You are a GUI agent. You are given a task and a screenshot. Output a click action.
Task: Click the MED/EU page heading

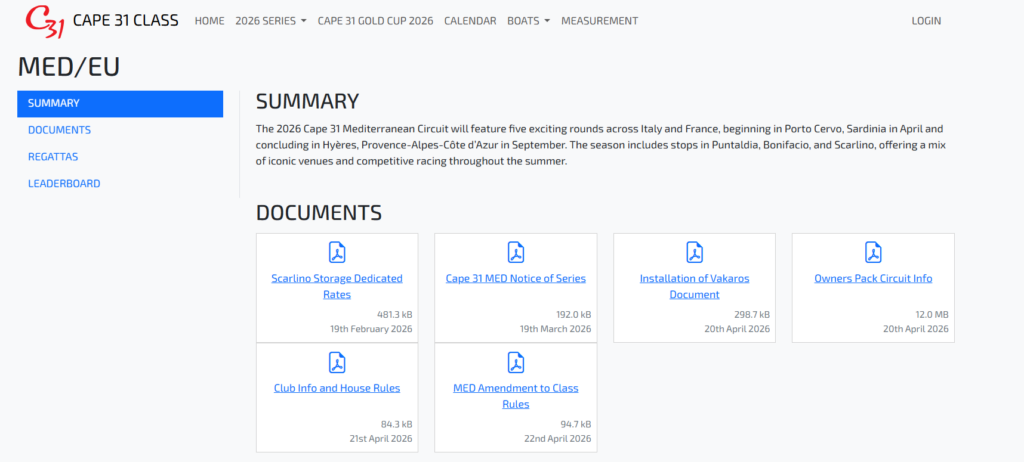point(69,67)
